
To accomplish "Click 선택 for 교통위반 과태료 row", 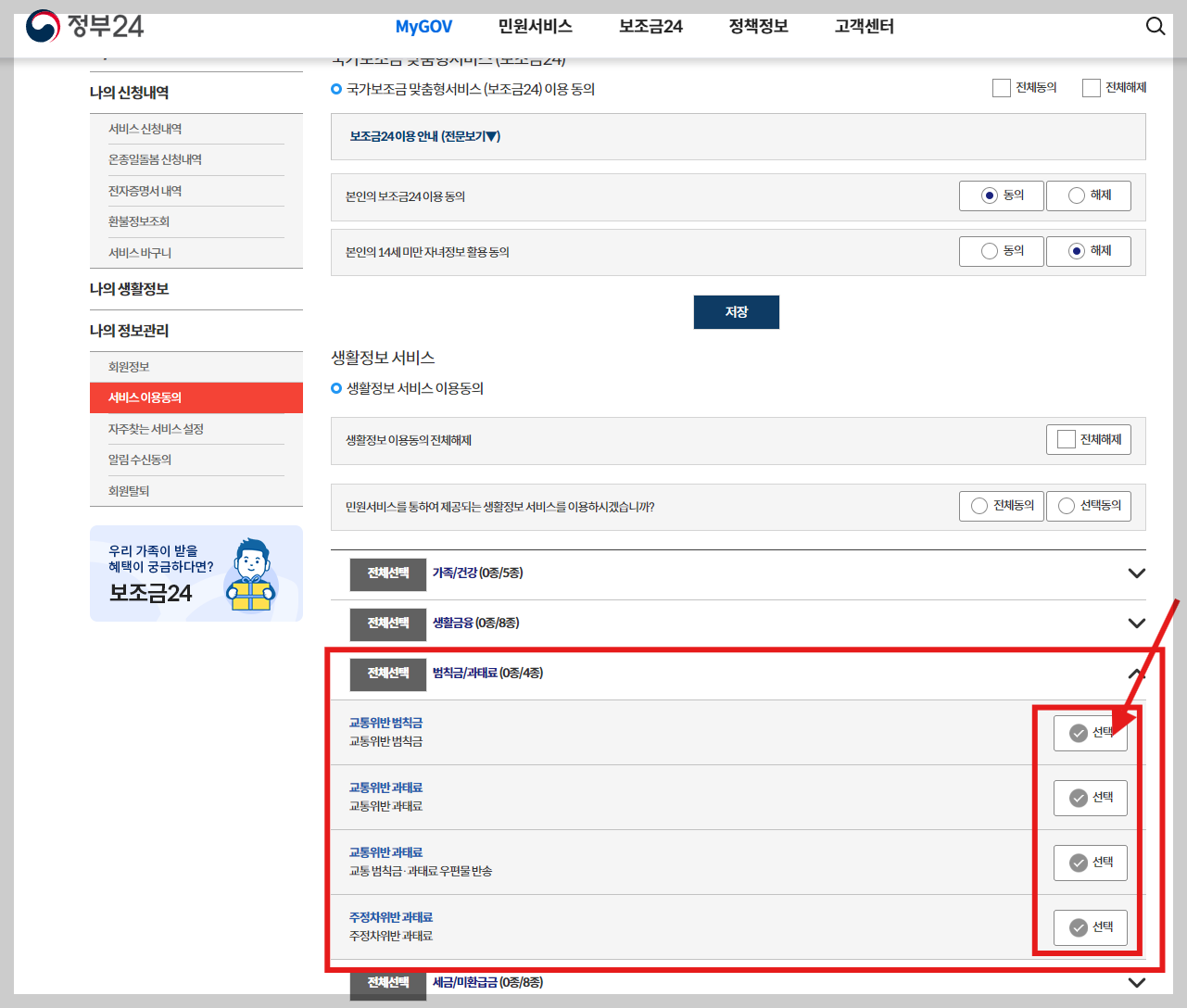I will (x=1091, y=798).
